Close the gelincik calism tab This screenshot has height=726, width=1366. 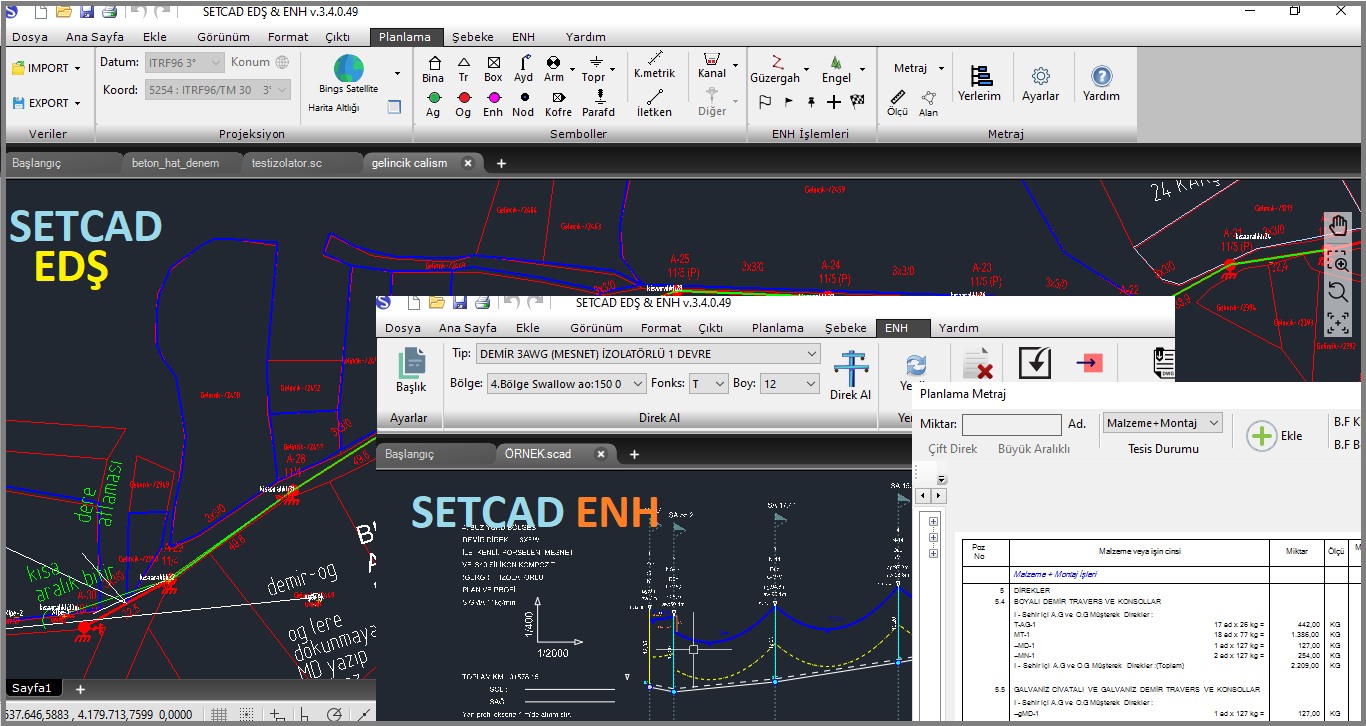[x=468, y=163]
